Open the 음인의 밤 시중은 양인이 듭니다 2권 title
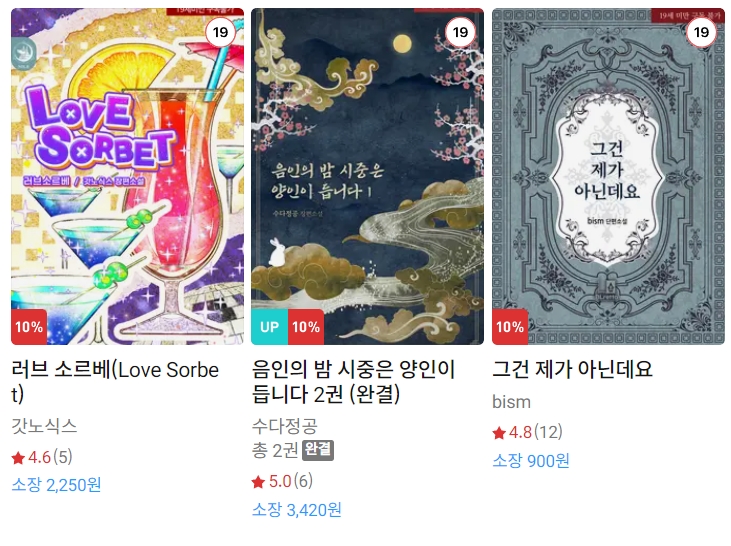The height and width of the screenshot is (546, 731). [x=353, y=382]
